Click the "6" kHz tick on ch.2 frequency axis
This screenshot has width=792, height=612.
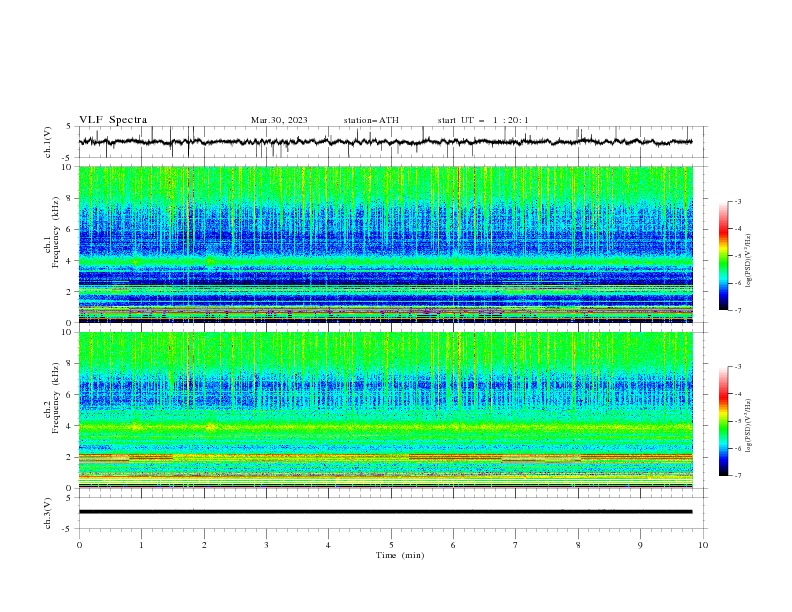(70, 394)
